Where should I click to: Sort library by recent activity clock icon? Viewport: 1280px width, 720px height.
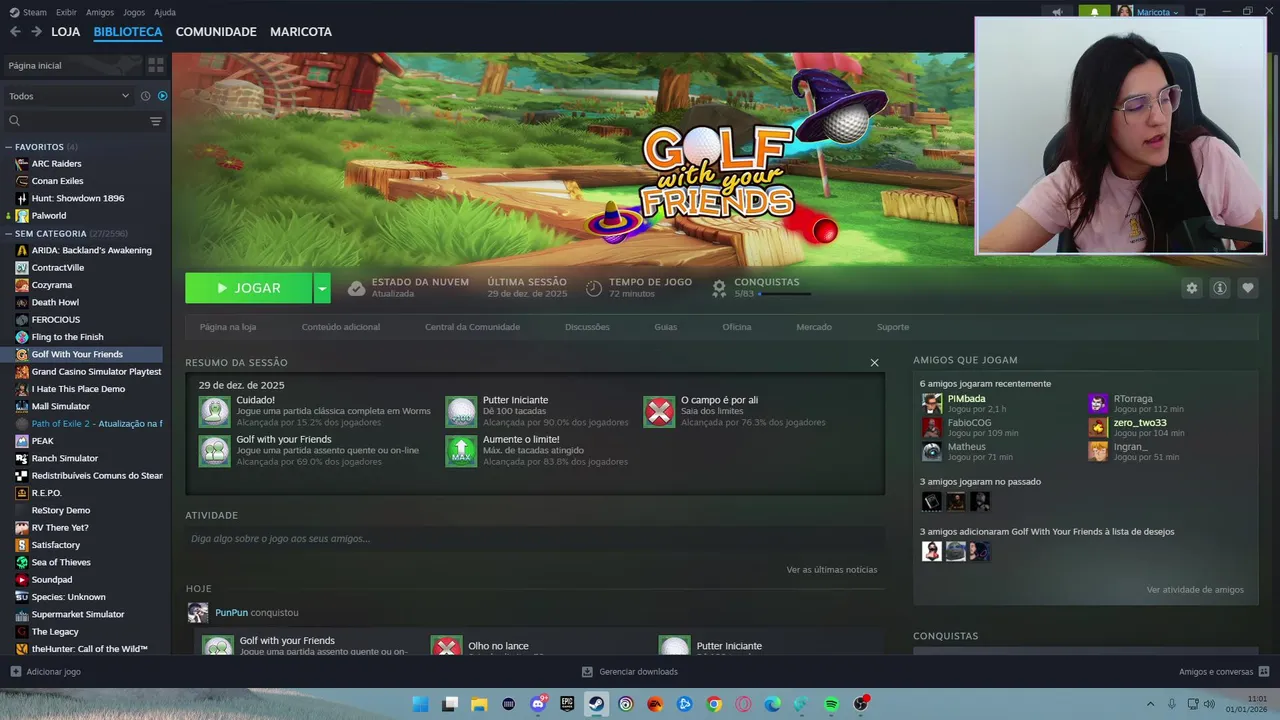tap(145, 96)
